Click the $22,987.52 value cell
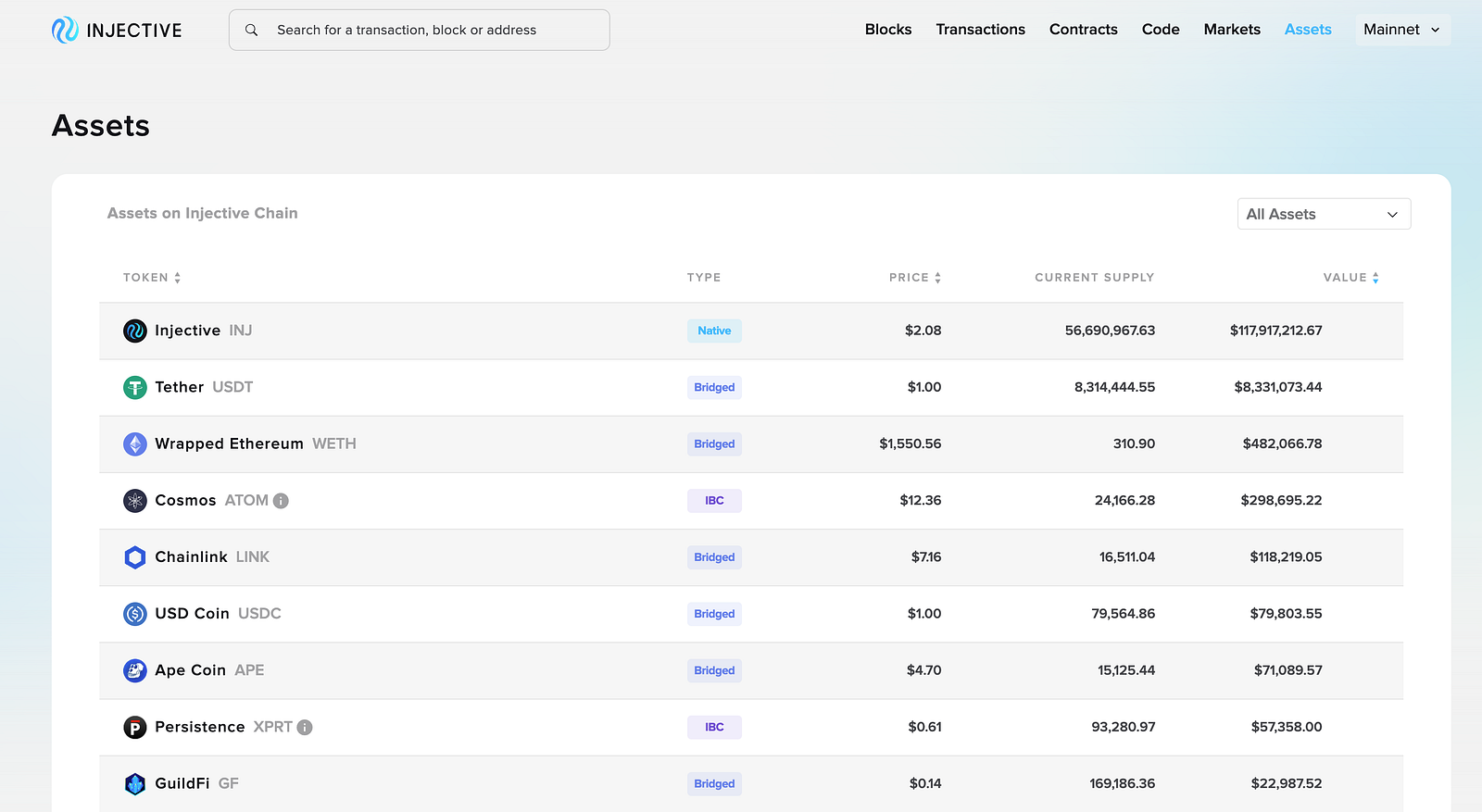The height and width of the screenshot is (812, 1482). (1287, 784)
